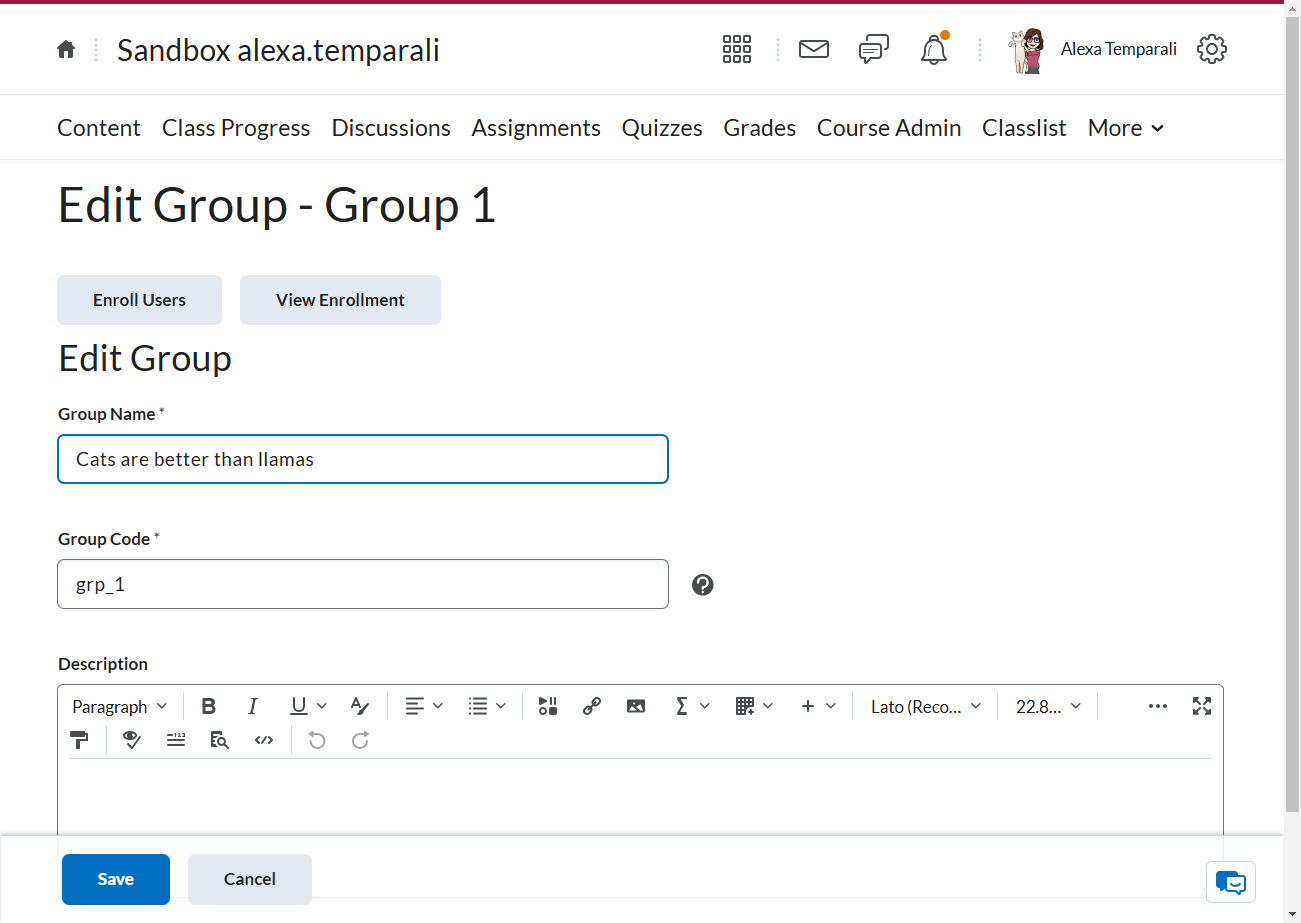Click the Group Code help icon
The height and width of the screenshot is (923, 1301).
tap(703, 585)
